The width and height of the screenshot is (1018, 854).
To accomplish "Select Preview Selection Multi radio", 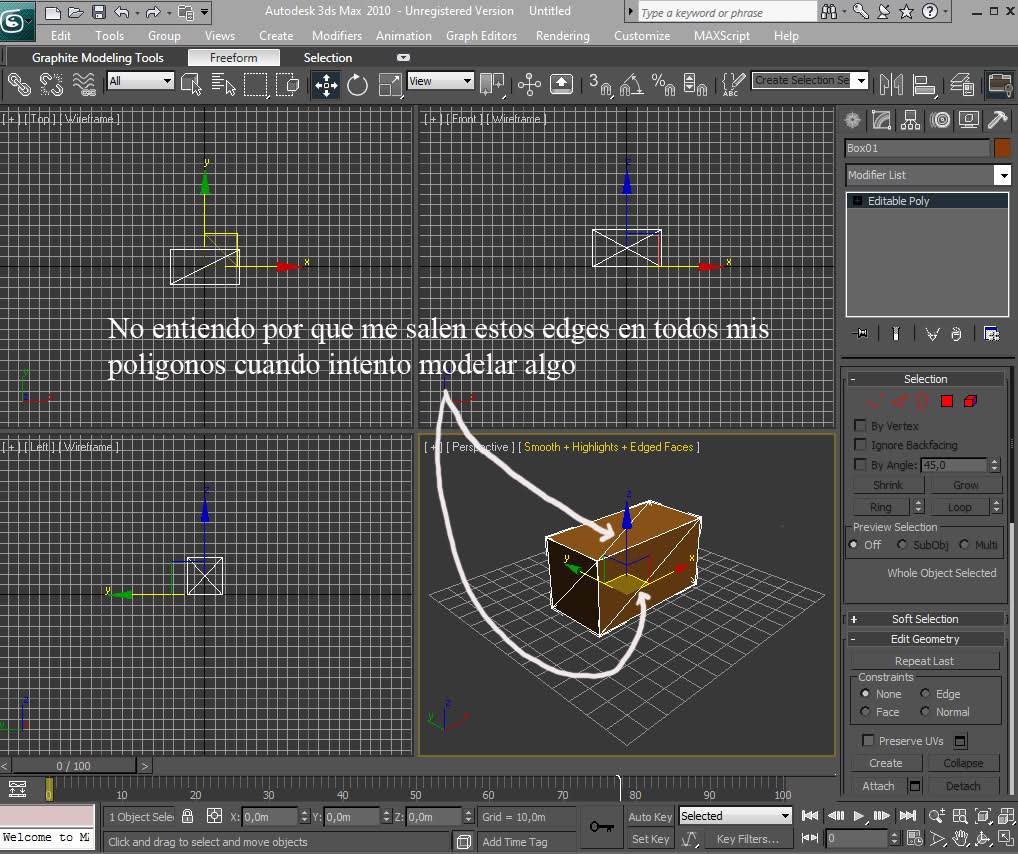I will 963,544.
